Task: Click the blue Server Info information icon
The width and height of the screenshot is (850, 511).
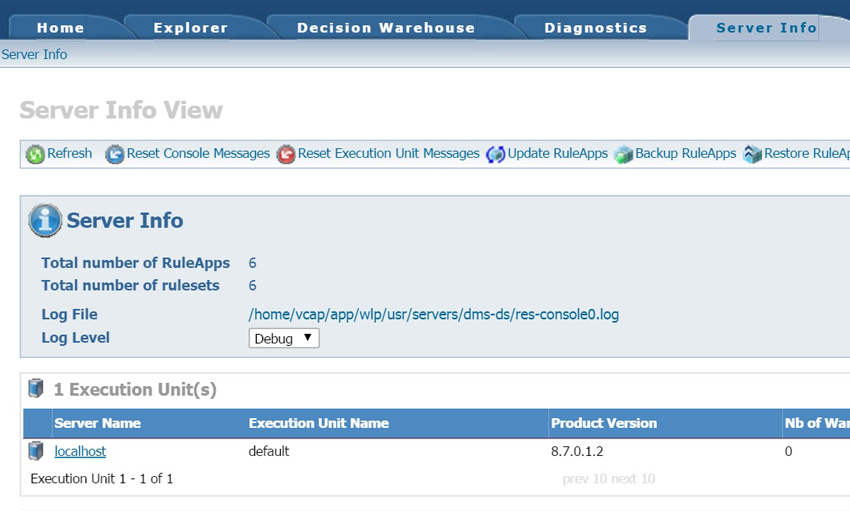Action: [x=45, y=221]
